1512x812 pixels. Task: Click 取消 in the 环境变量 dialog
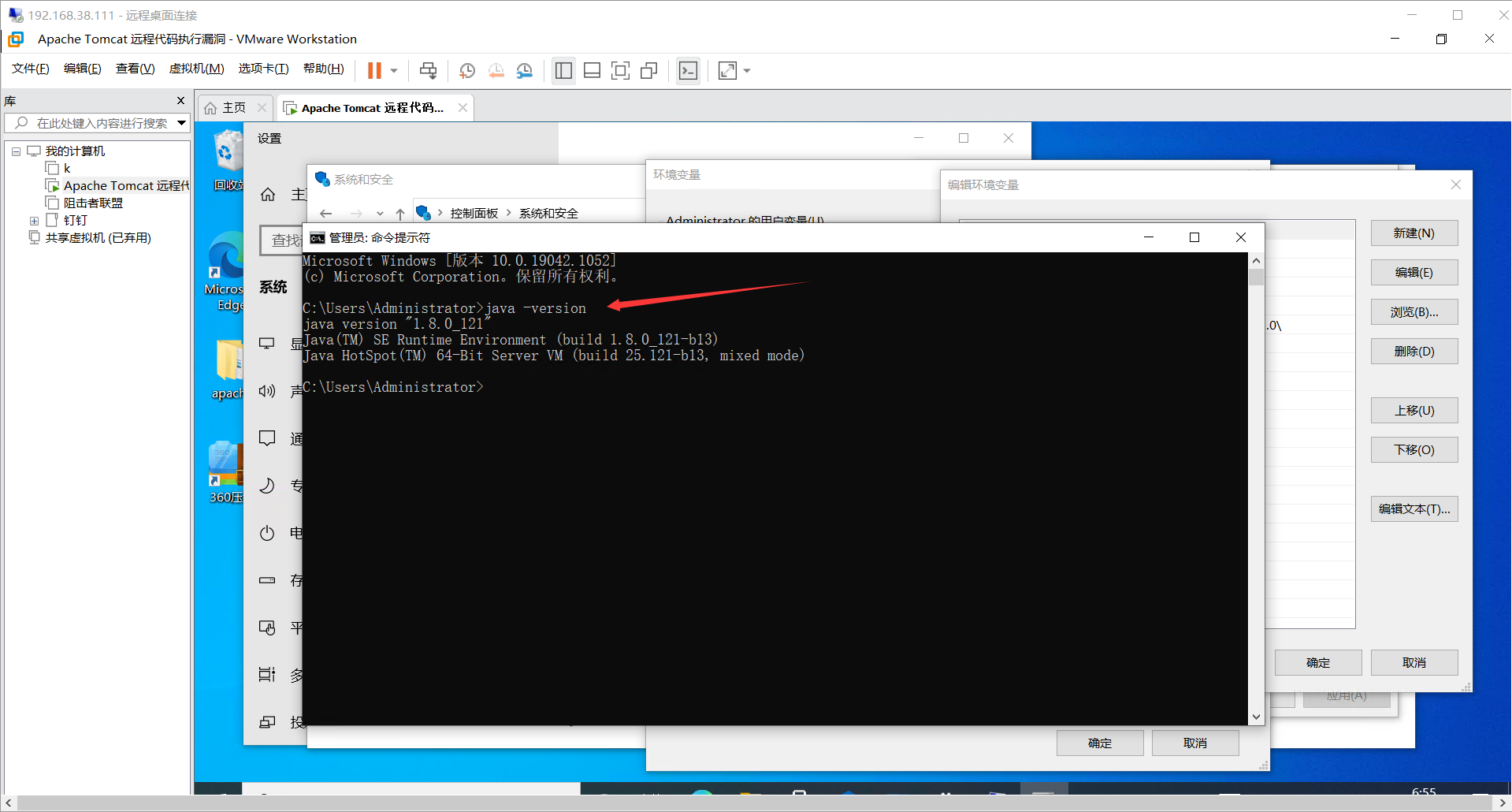click(1195, 743)
